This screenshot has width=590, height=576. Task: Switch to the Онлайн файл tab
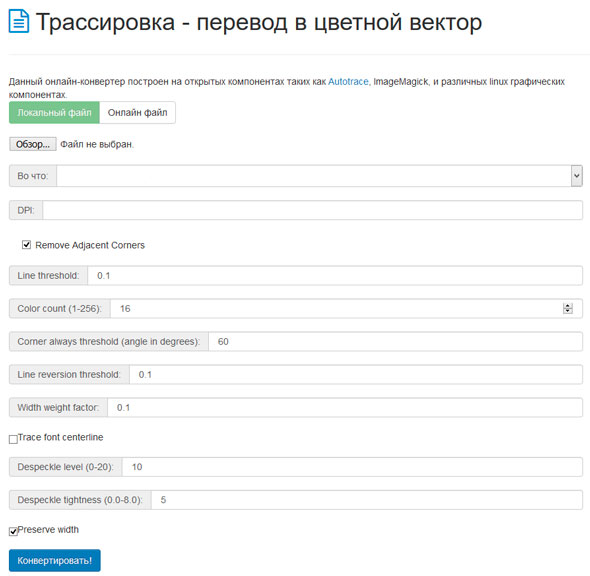coord(137,112)
